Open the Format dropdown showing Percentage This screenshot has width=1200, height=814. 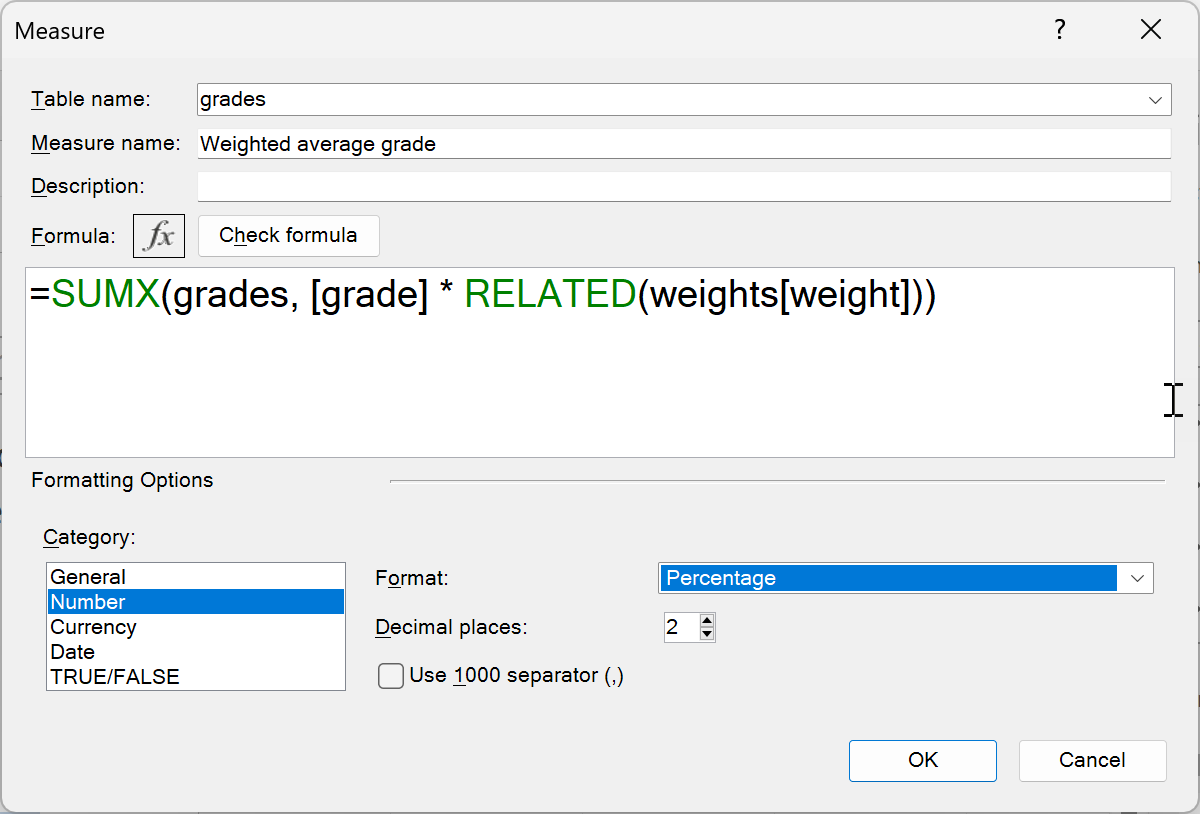pyautogui.click(x=1137, y=578)
